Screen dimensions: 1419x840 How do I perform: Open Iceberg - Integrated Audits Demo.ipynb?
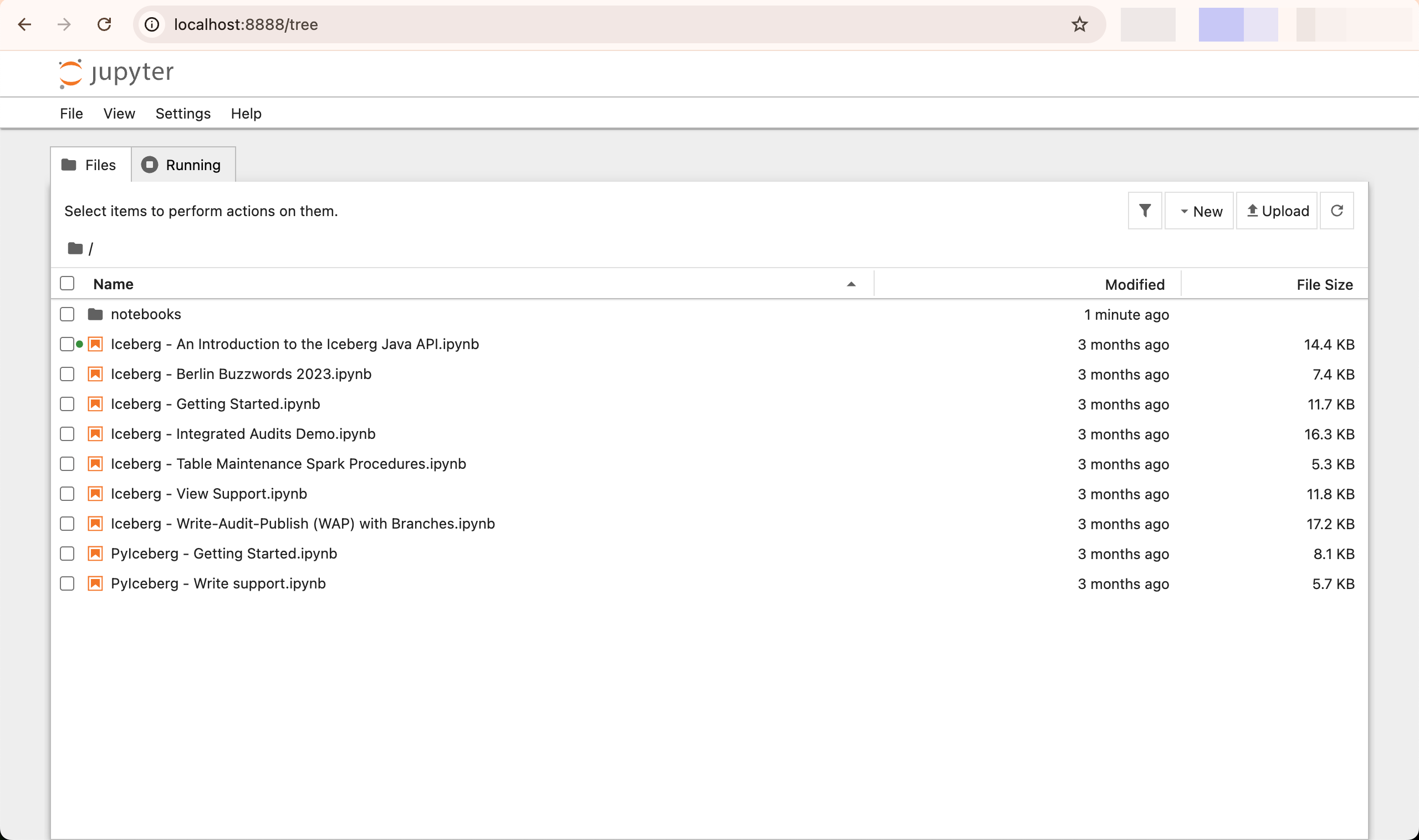click(x=243, y=434)
